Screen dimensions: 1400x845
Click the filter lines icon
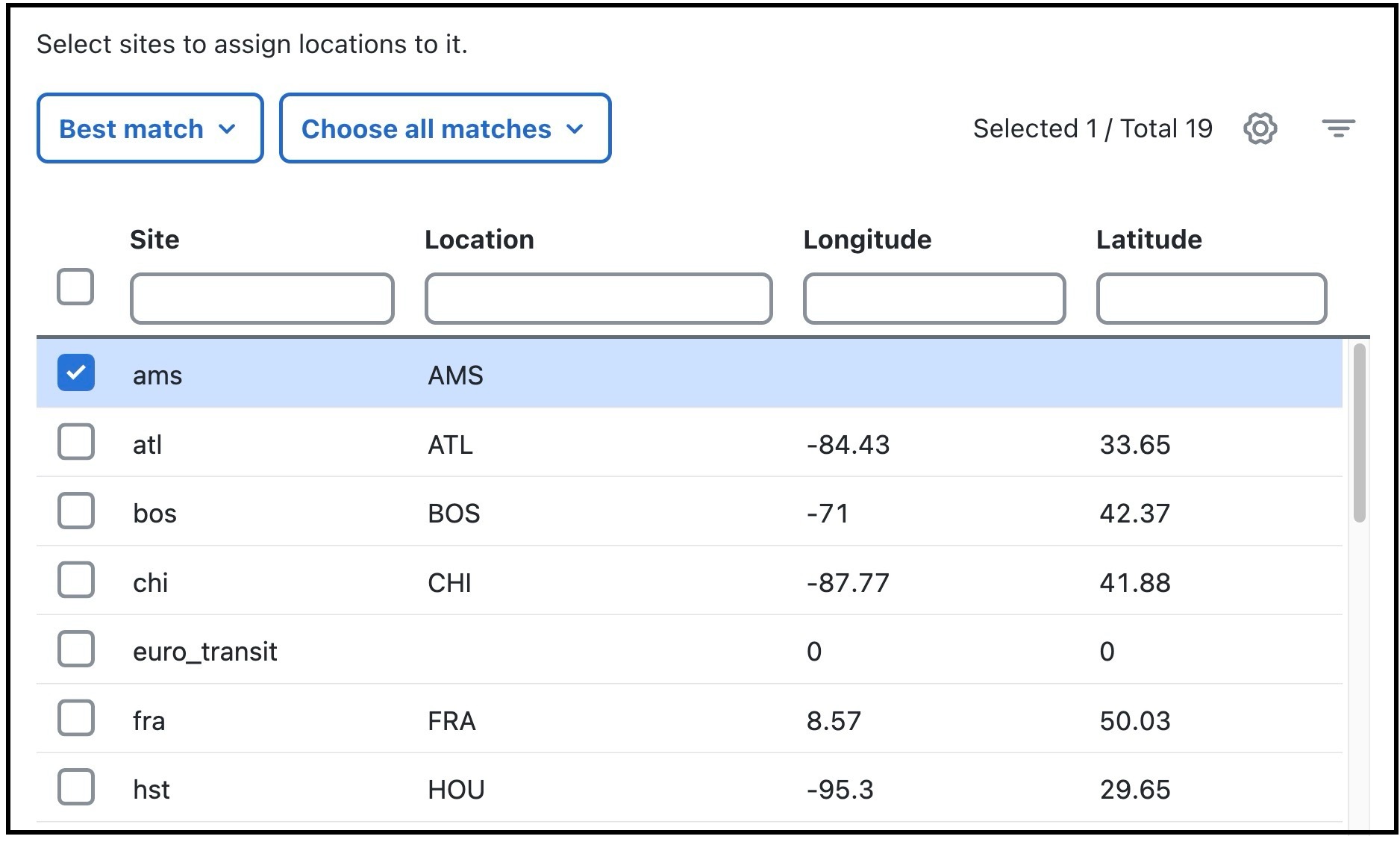pyautogui.click(x=1338, y=128)
